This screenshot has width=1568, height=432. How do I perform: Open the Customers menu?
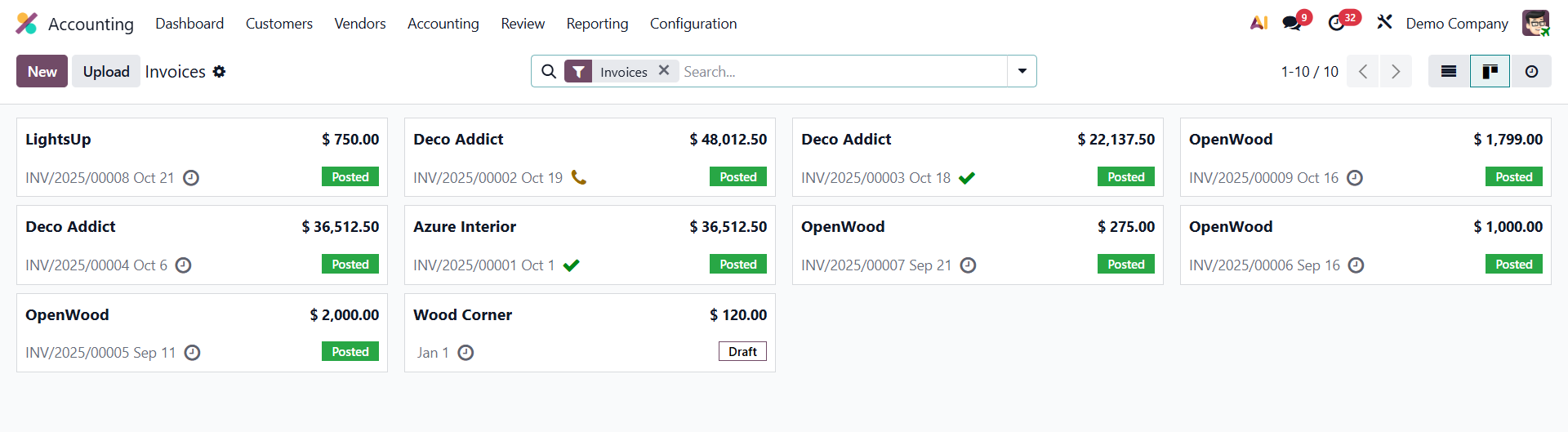[x=279, y=24]
